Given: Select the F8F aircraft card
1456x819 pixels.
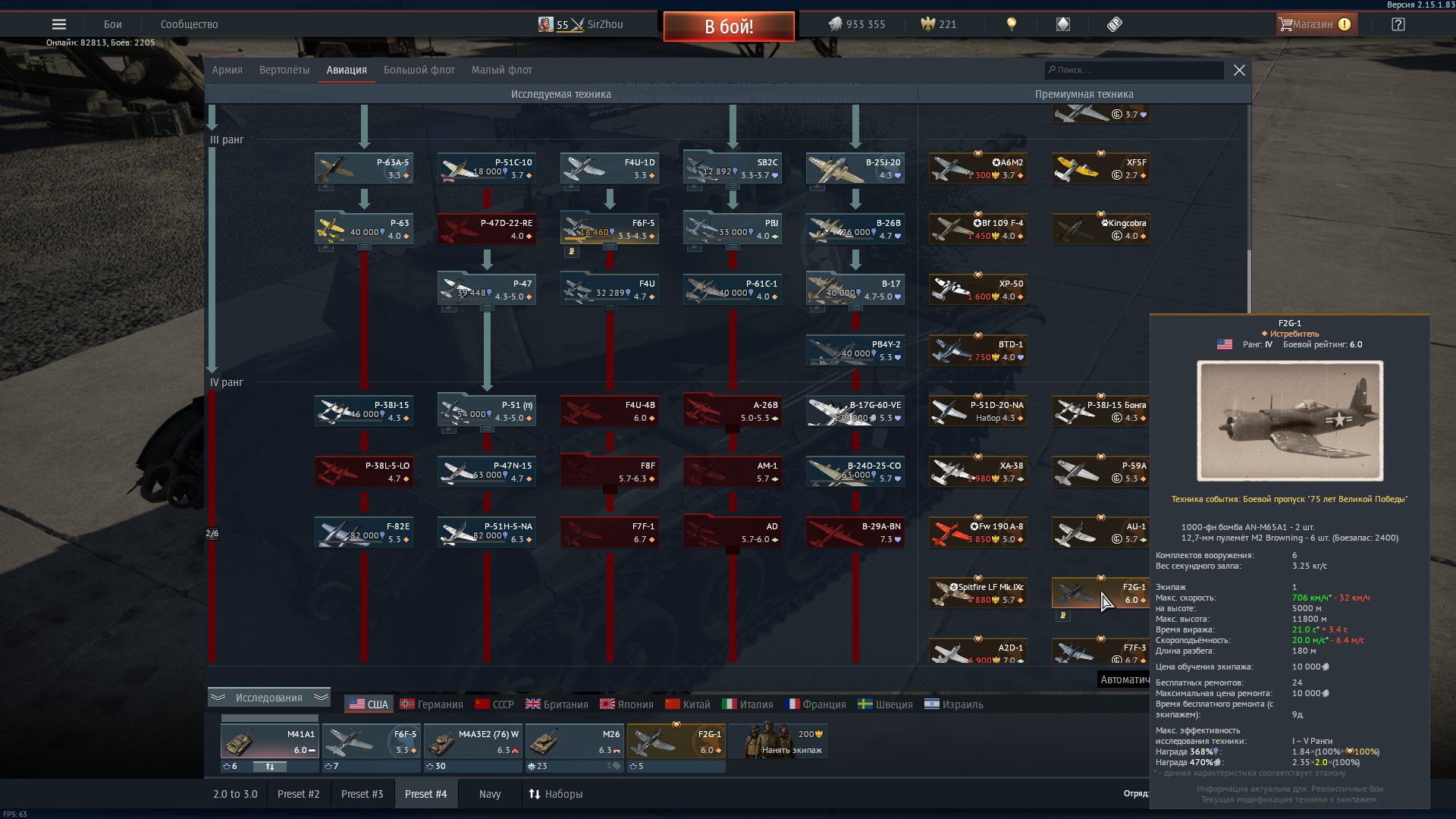Looking at the screenshot, I should 610,472.
